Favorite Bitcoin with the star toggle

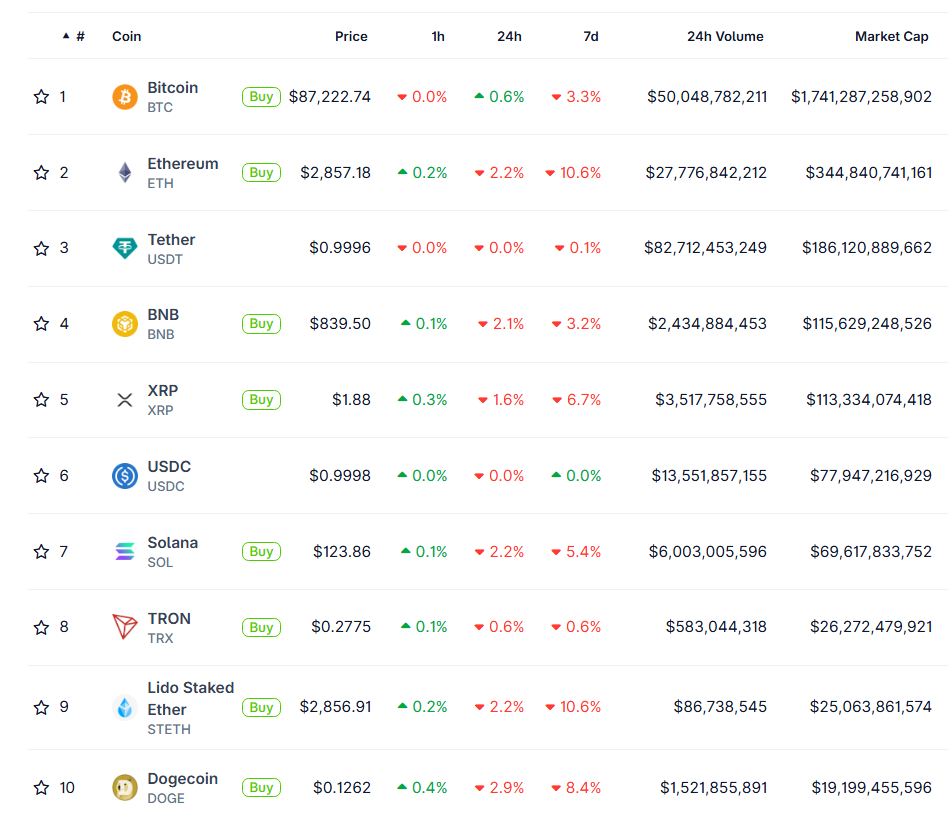41,97
